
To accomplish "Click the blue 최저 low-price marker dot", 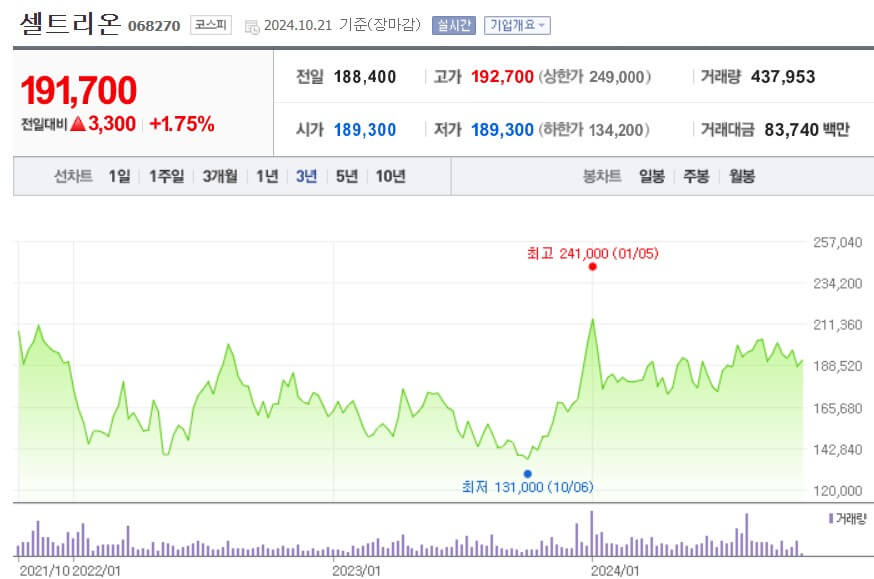I will pyautogui.click(x=528, y=472).
